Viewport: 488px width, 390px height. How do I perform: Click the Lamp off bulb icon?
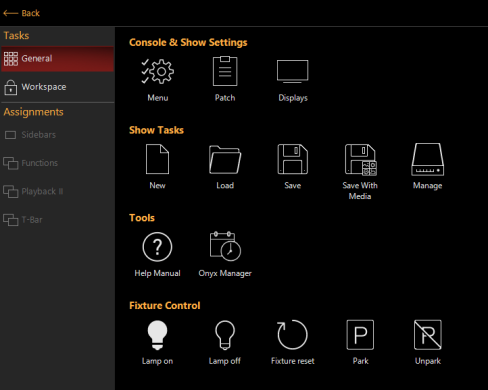point(225,335)
